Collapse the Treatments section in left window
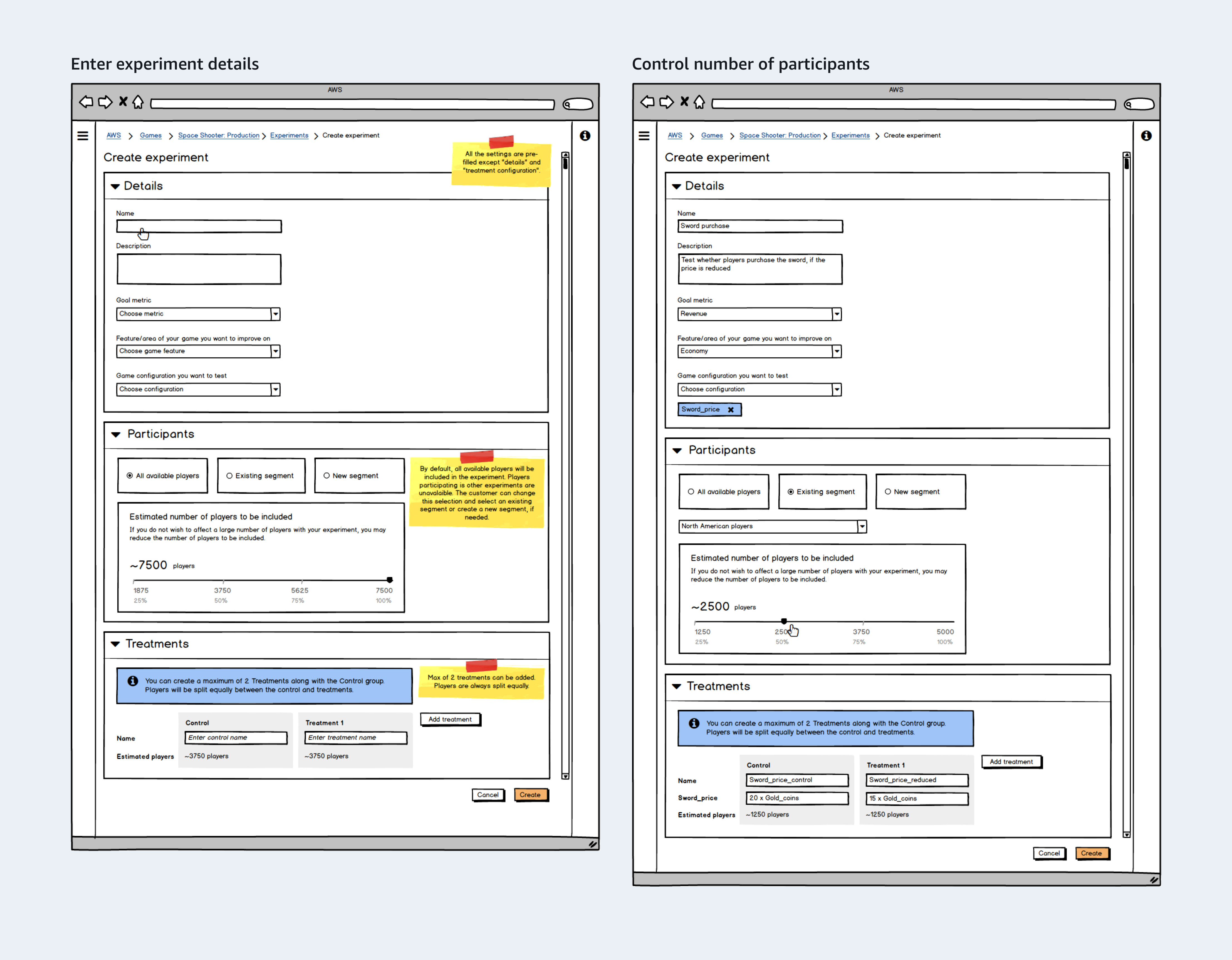1232x960 pixels. pyautogui.click(x=115, y=644)
